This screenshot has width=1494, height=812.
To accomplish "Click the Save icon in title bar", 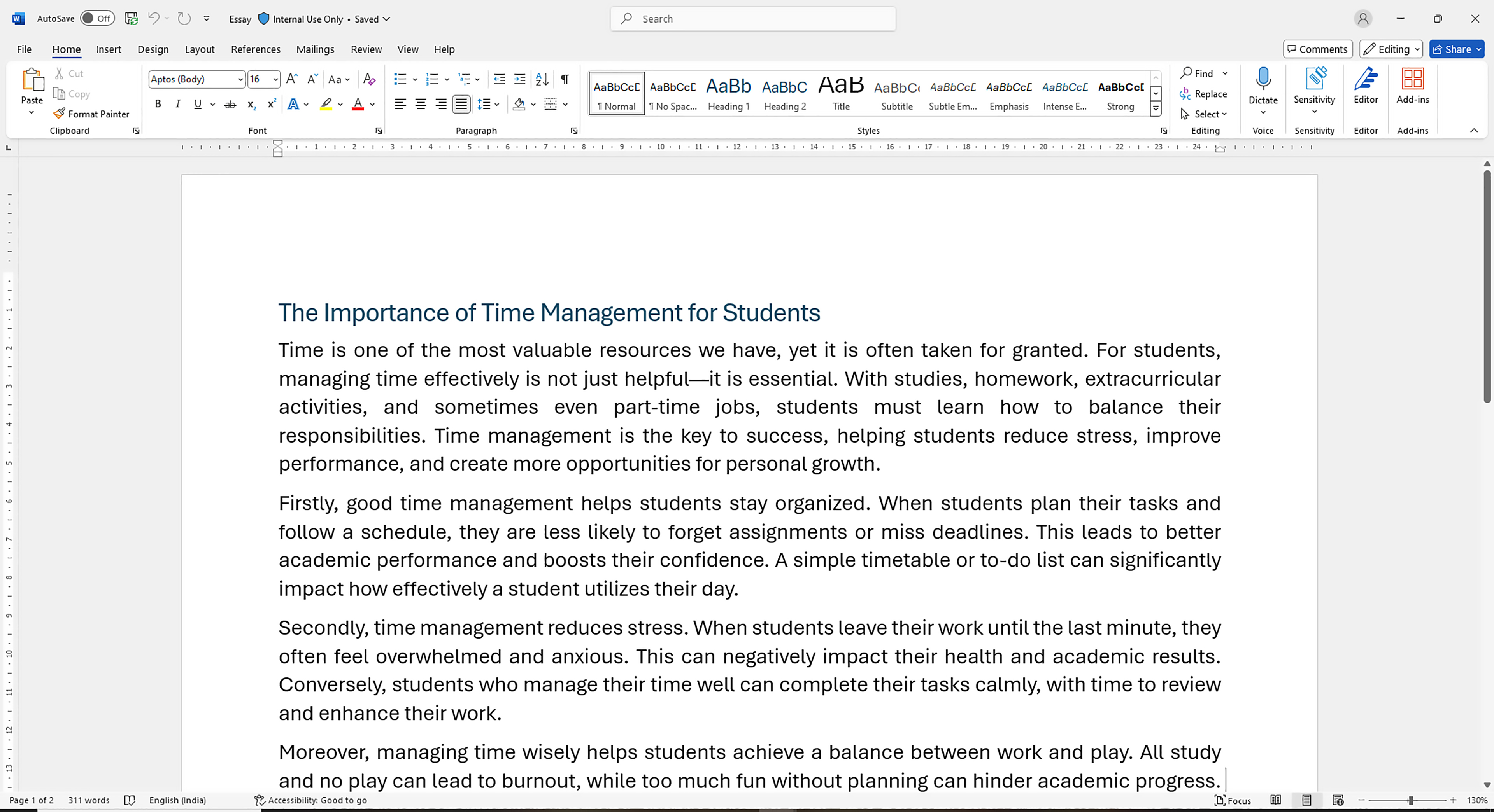I will pyautogui.click(x=132, y=19).
